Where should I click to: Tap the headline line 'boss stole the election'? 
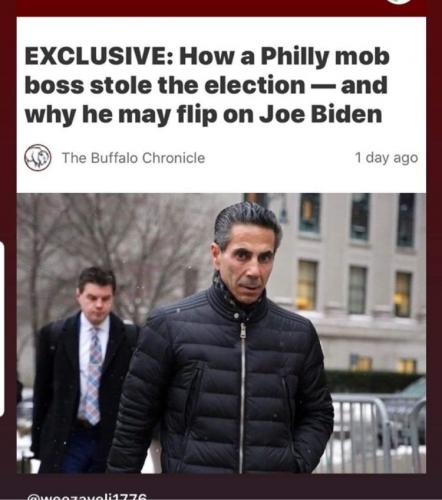click(x=165, y=86)
